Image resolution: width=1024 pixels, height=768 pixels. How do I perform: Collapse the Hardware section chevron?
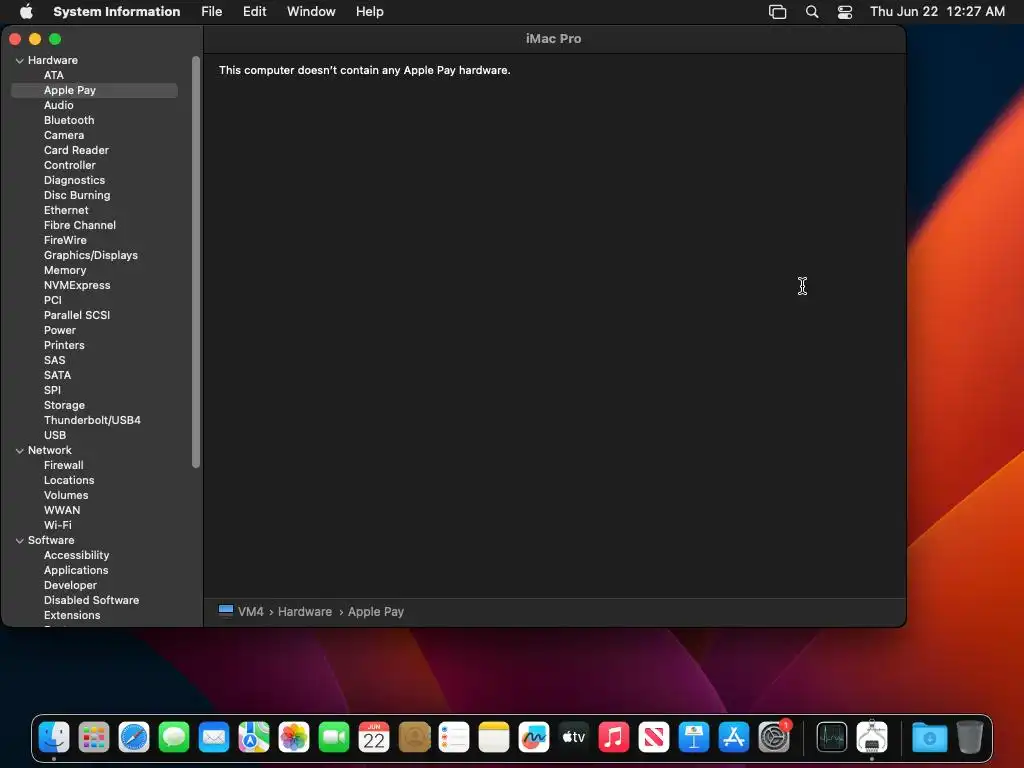[x=20, y=61]
